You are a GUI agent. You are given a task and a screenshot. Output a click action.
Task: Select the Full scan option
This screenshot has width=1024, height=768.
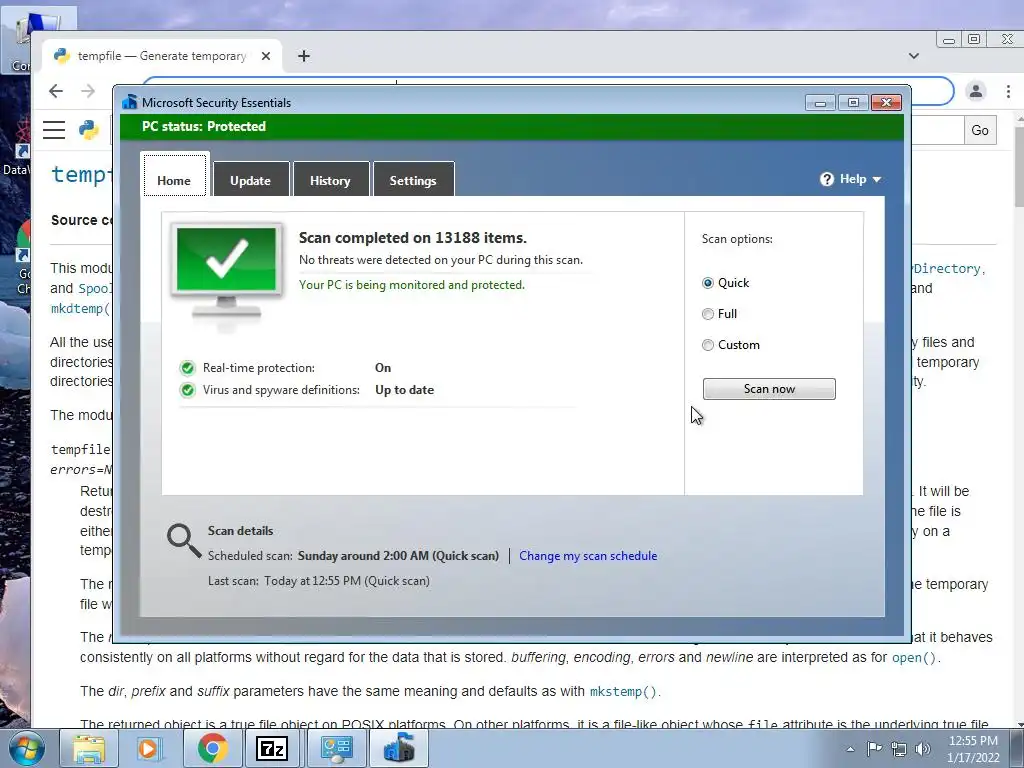click(708, 314)
